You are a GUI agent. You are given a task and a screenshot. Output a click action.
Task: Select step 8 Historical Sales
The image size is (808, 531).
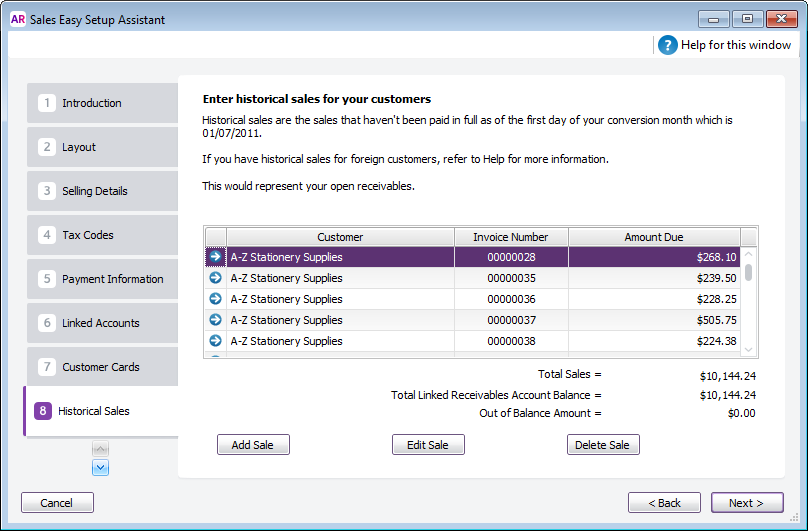coord(101,411)
